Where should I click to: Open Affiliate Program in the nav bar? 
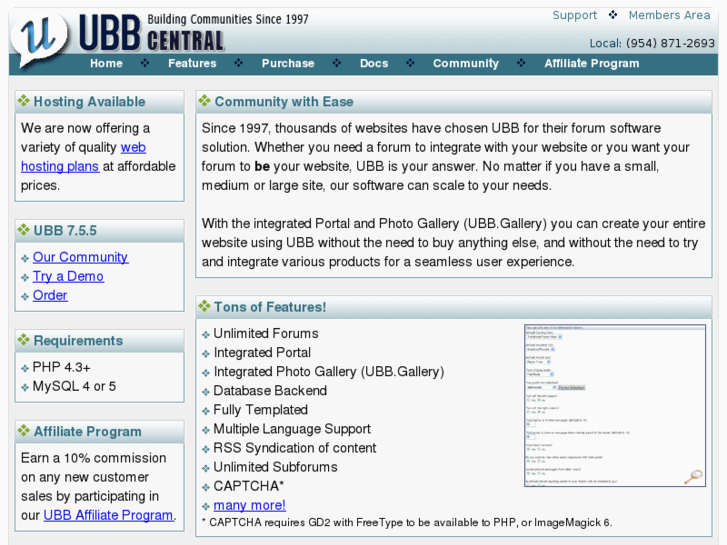[592, 64]
